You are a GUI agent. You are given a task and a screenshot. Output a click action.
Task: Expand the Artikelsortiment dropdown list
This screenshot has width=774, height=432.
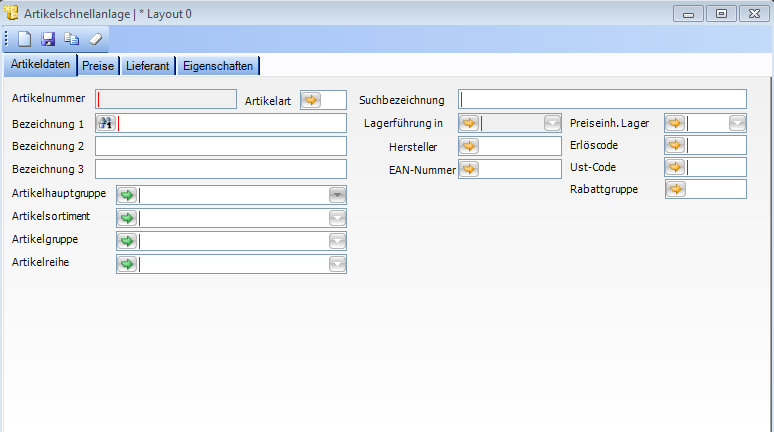click(x=338, y=217)
